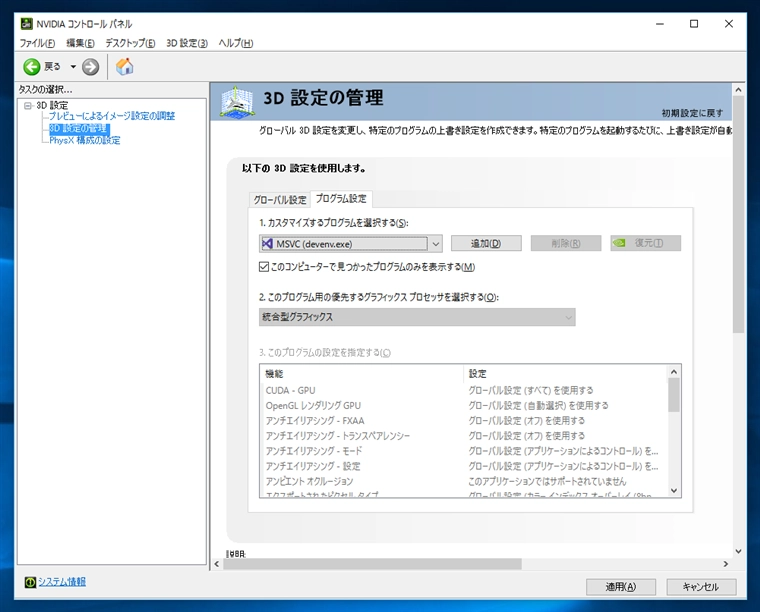
Task: Select the CUDA - GPU row
Action: point(464,391)
